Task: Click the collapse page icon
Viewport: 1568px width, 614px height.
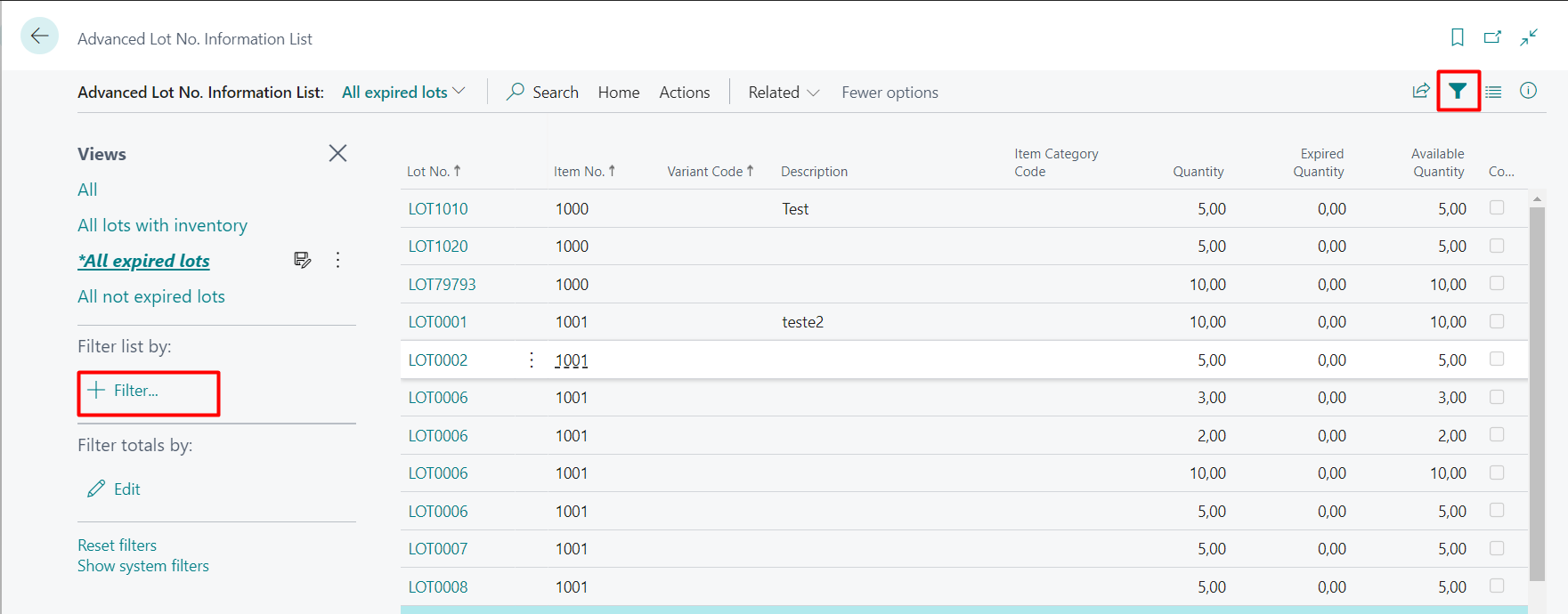Action: point(1529,37)
